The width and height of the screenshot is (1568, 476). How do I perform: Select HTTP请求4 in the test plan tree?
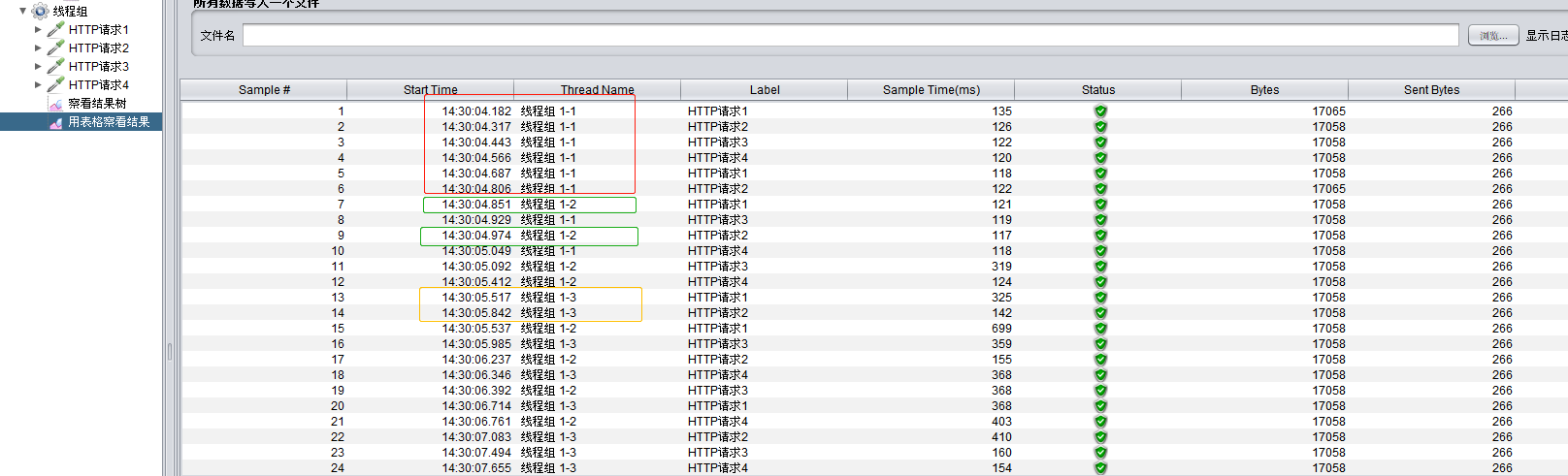click(98, 85)
